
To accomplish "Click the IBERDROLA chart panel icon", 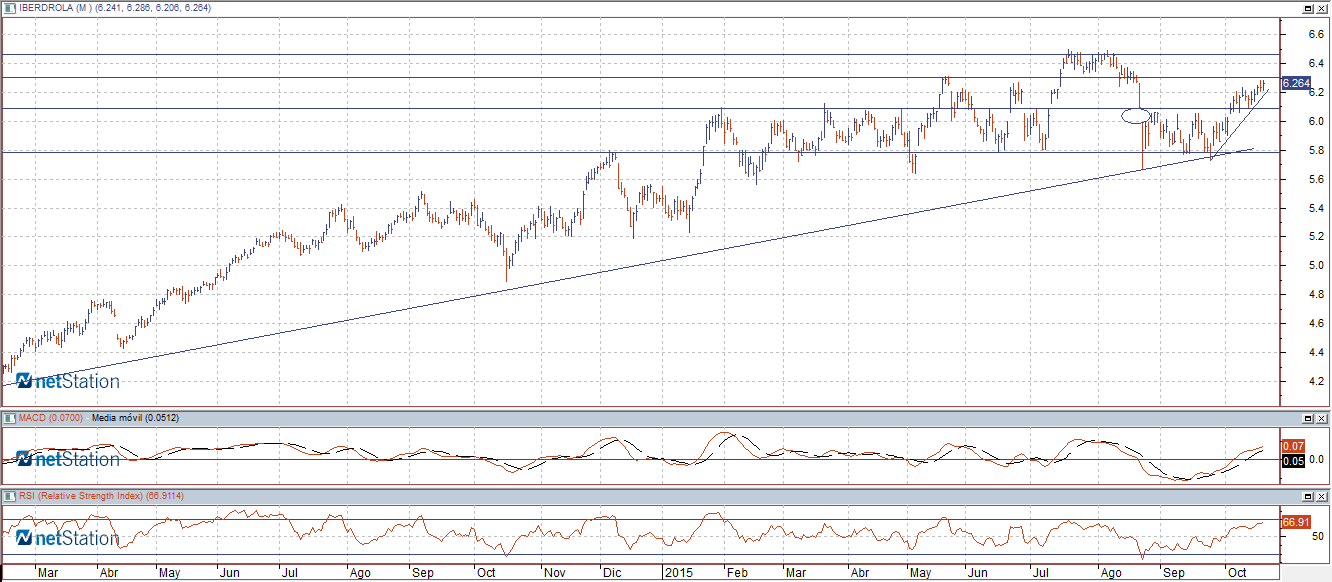I will pos(9,7).
